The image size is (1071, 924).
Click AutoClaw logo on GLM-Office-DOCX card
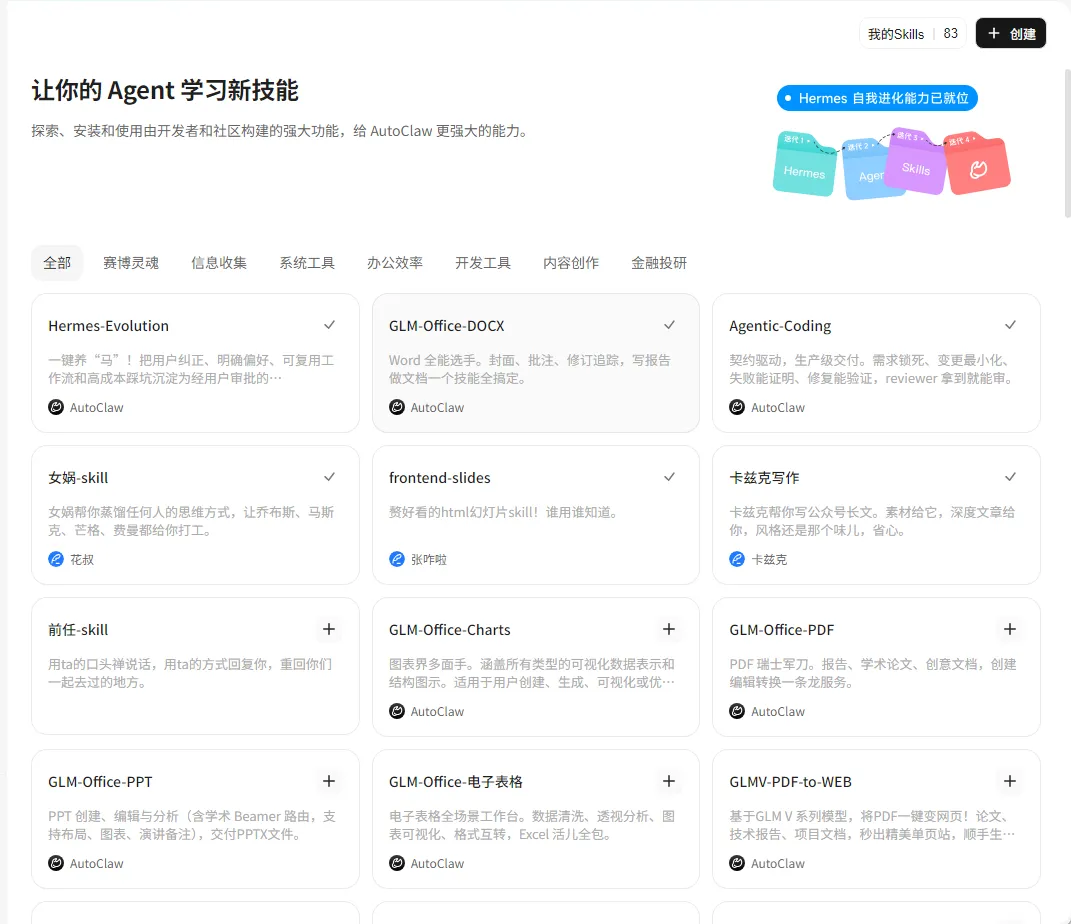397,407
